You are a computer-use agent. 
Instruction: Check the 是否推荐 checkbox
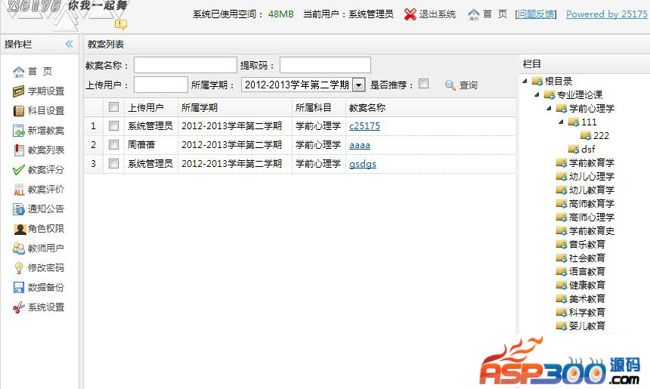(423, 84)
